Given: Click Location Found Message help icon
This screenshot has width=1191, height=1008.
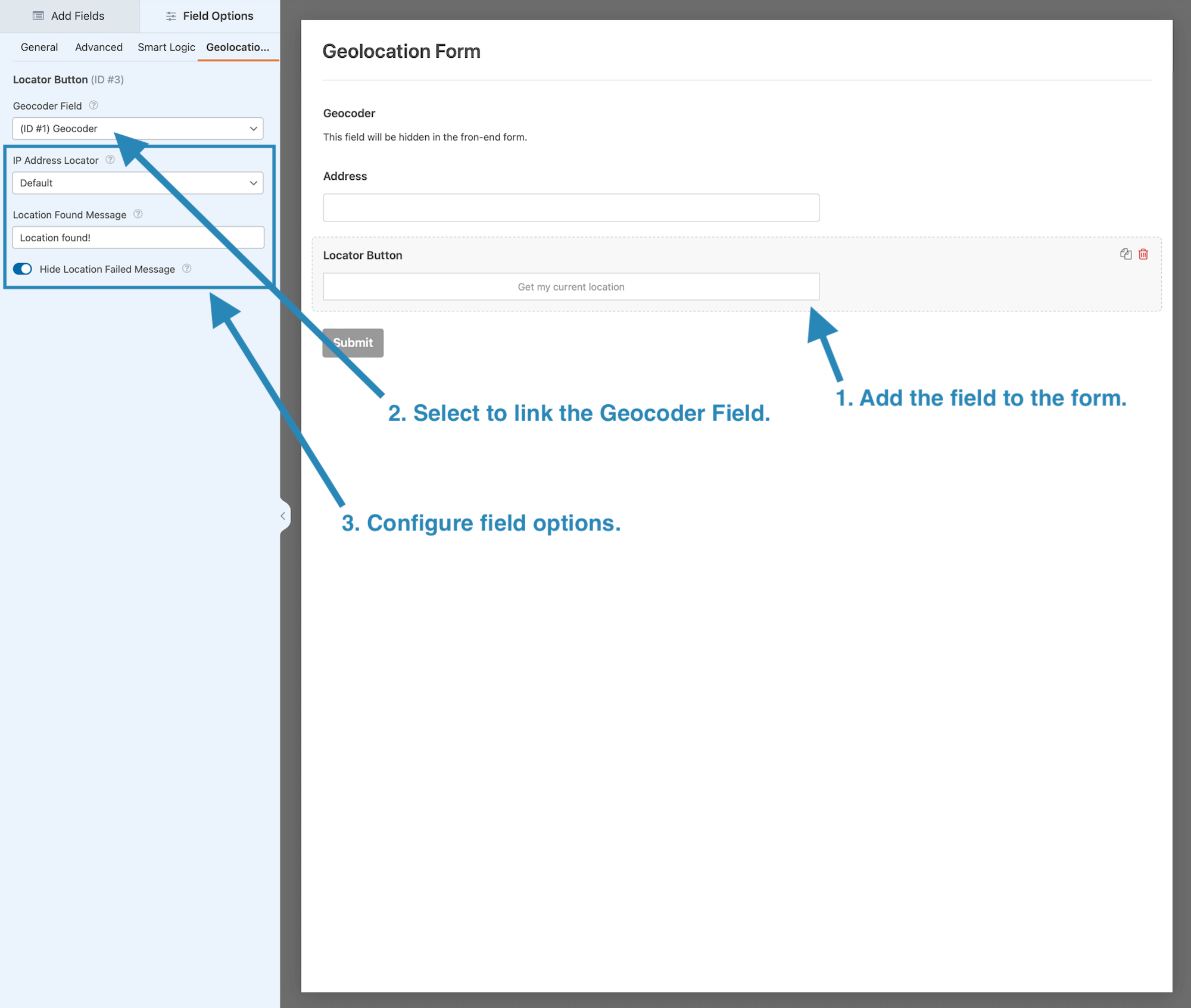Looking at the screenshot, I should click(x=138, y=214).
